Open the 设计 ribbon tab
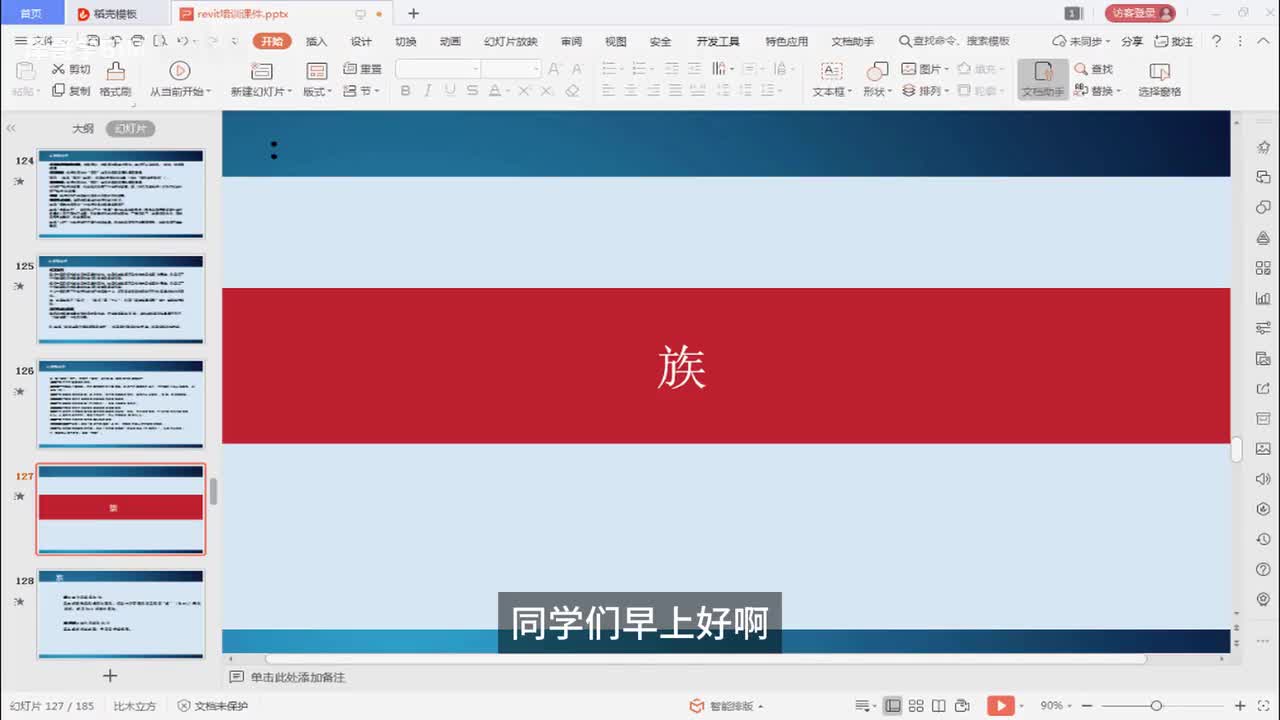 pos(361,41)
